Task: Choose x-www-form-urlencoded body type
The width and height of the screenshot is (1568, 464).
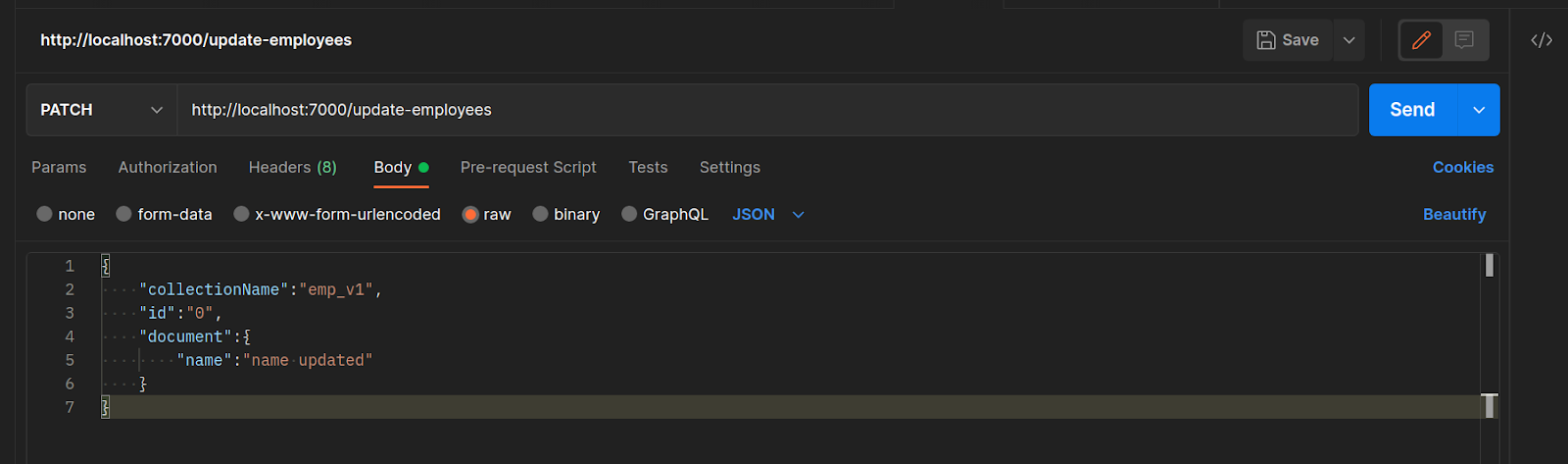Action: [x=241, y=214]
